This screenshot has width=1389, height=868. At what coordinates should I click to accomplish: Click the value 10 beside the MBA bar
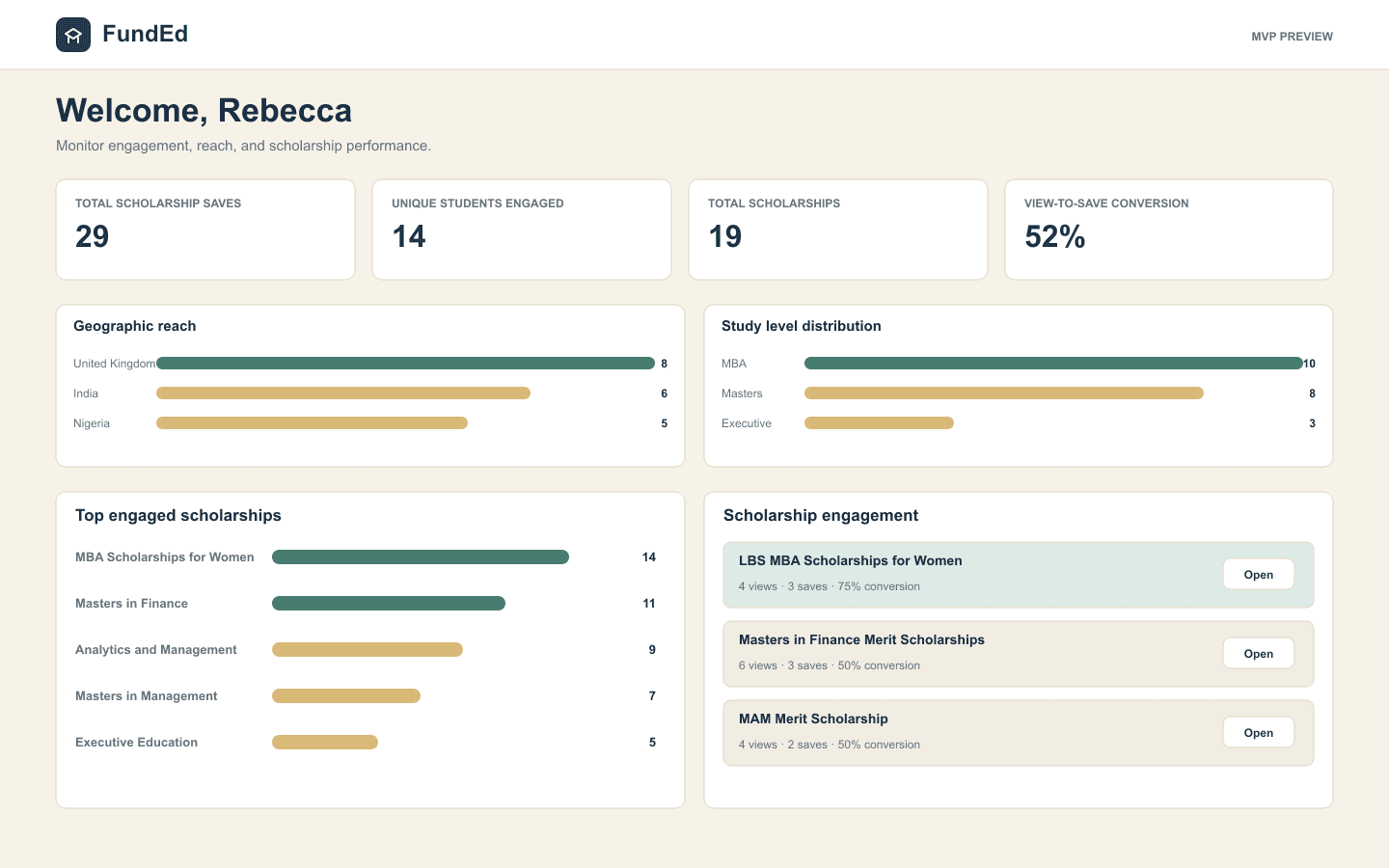point(1309,364)
